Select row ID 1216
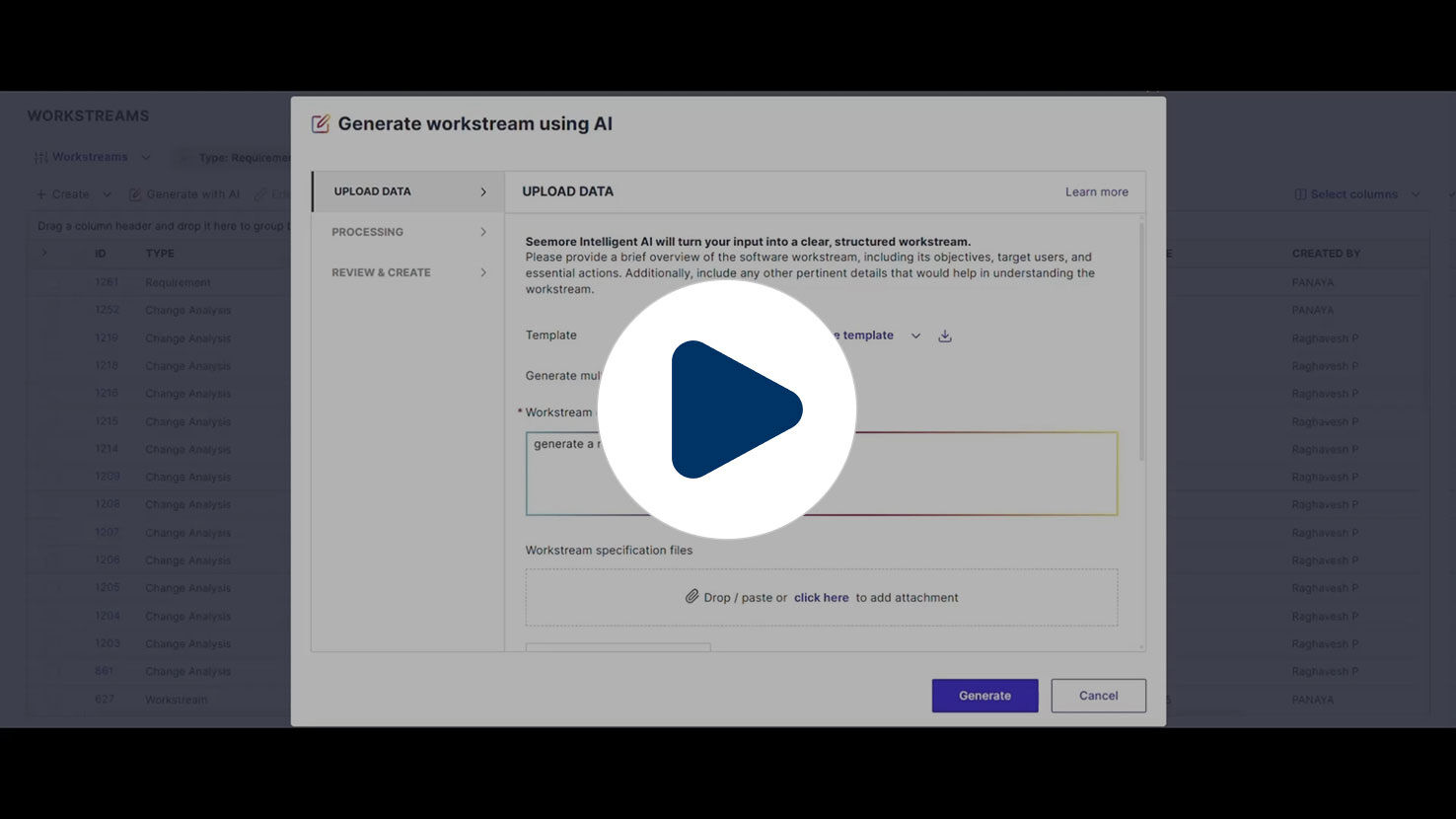1456x819 pixels. tap(107, 393)
